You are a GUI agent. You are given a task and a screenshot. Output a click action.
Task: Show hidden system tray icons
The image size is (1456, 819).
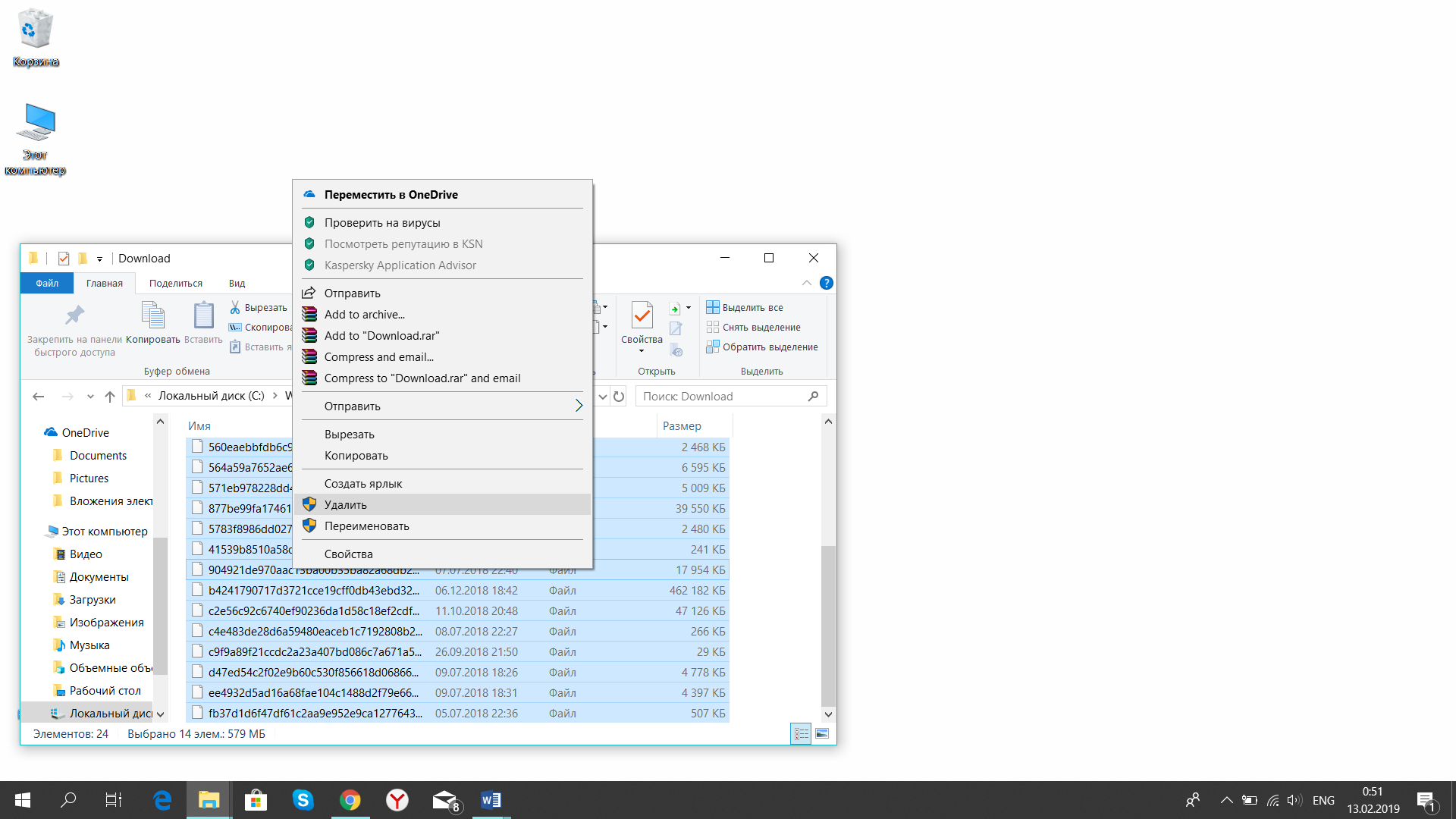[1226, 800]
